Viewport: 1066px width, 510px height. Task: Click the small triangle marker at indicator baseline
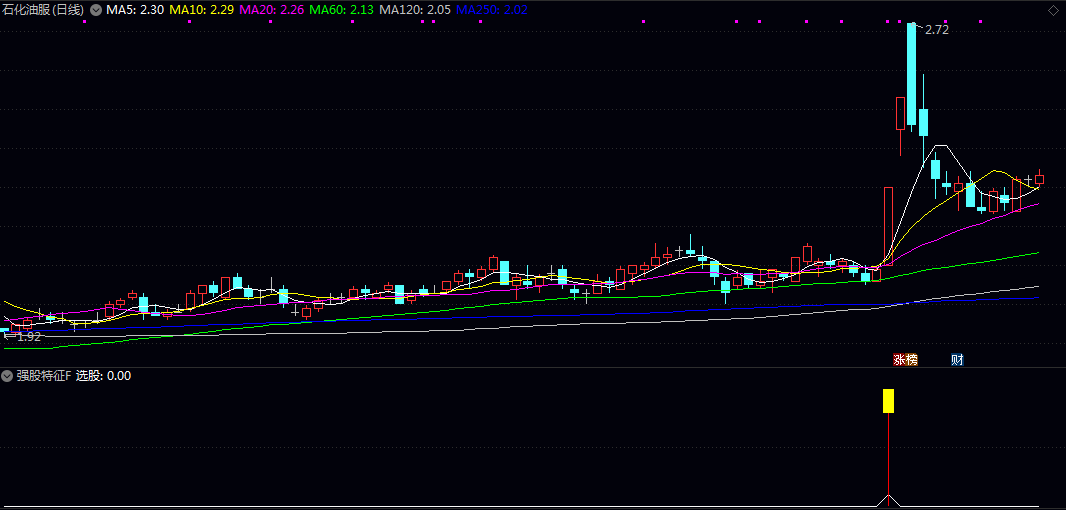(887, 499)
